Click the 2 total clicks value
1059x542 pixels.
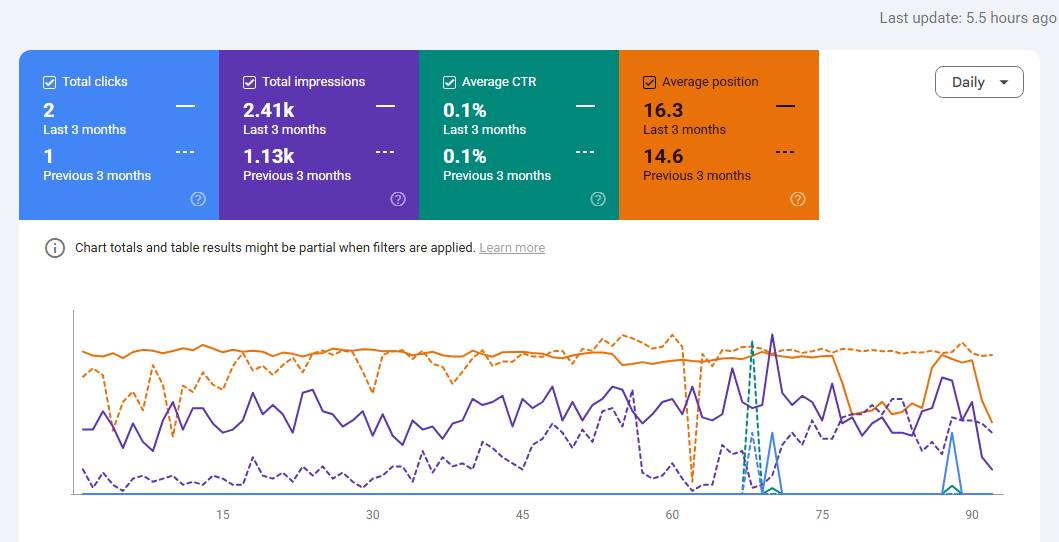tap(49, 110)
